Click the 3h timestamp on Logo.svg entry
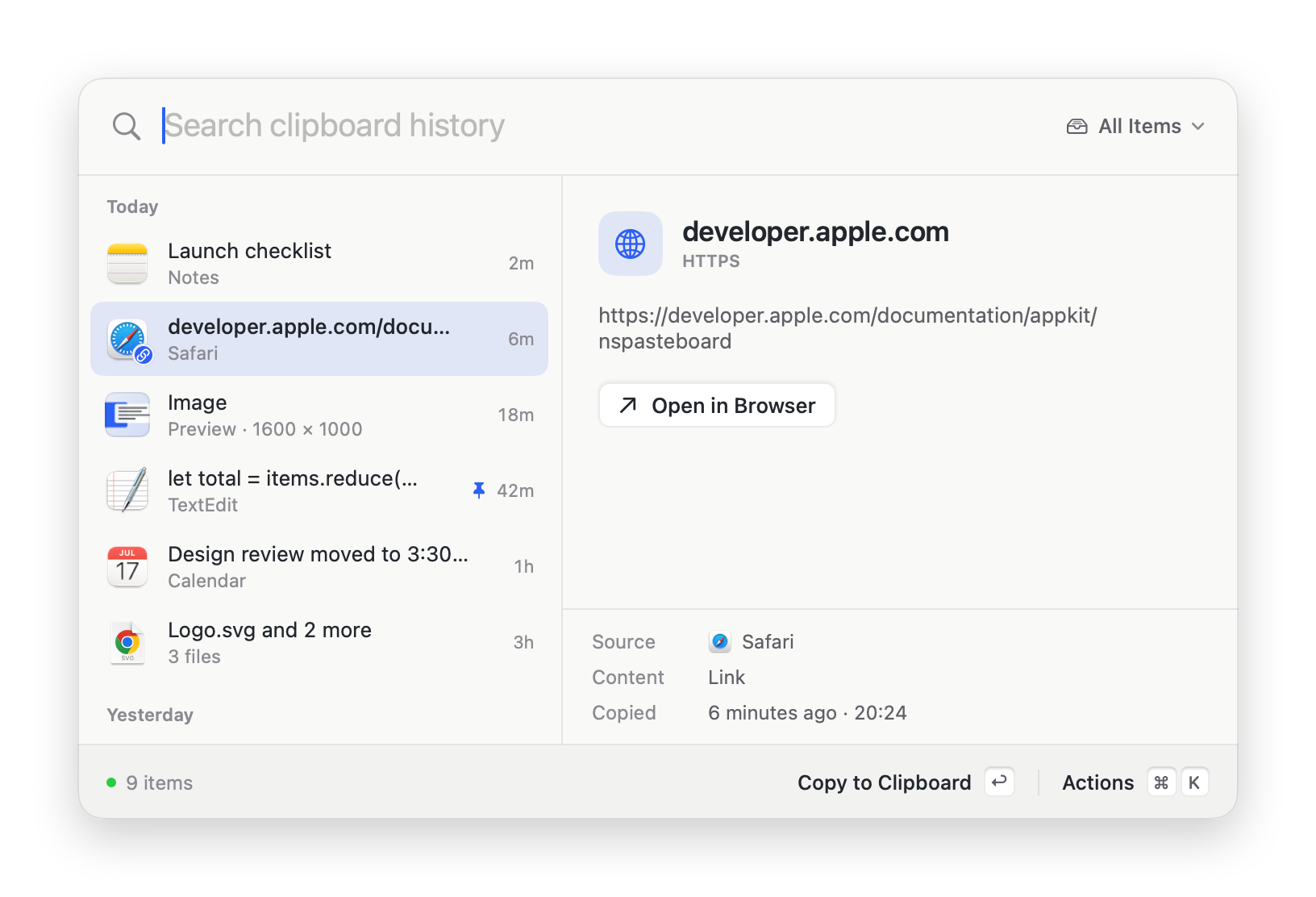Viewport: 1316px width, 897px height. point(523,643)
